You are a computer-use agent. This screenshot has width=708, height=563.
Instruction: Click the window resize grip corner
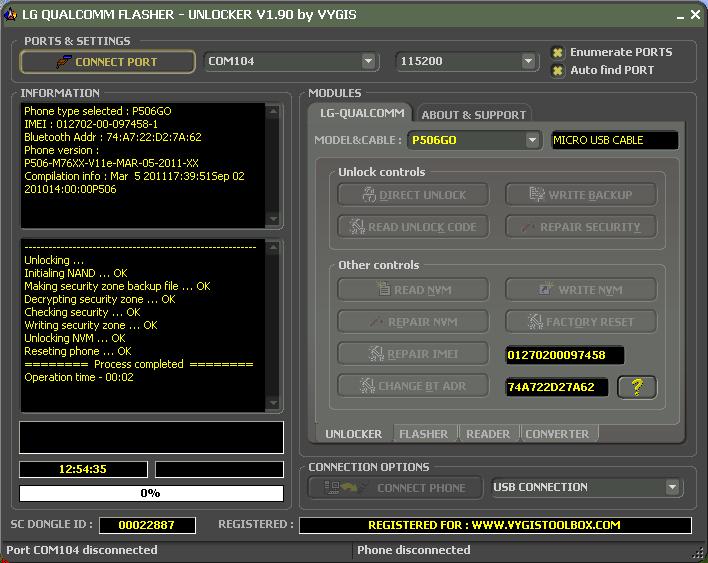[700, 555]
